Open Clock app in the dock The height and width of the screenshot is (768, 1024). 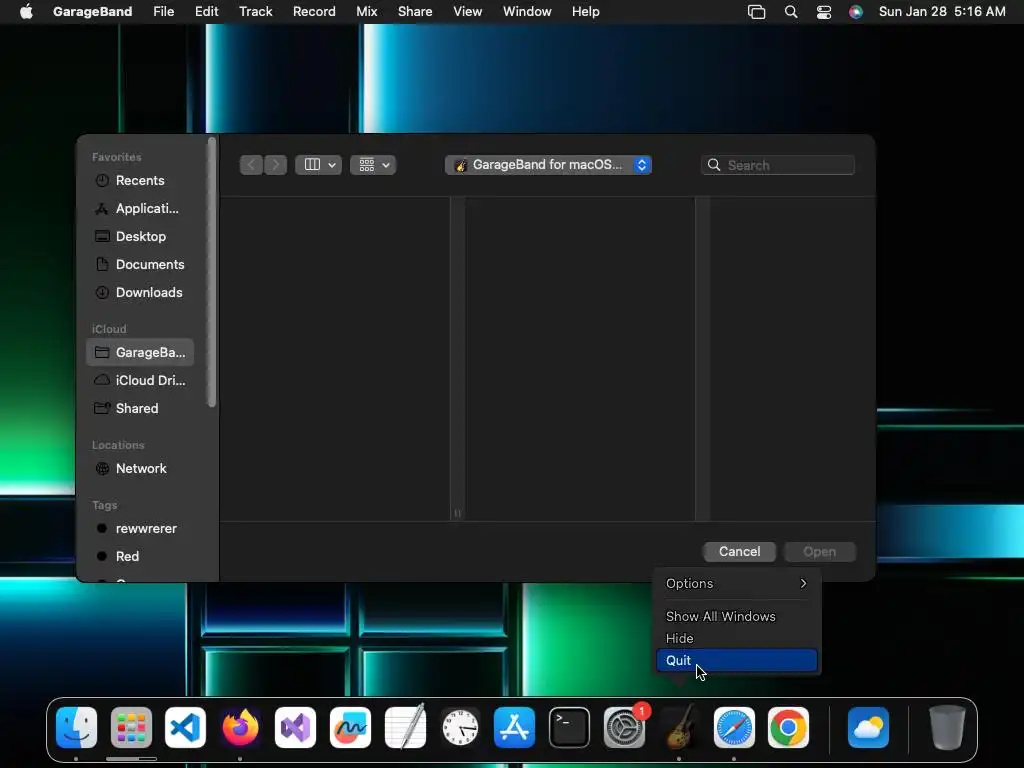coord(460,728)
